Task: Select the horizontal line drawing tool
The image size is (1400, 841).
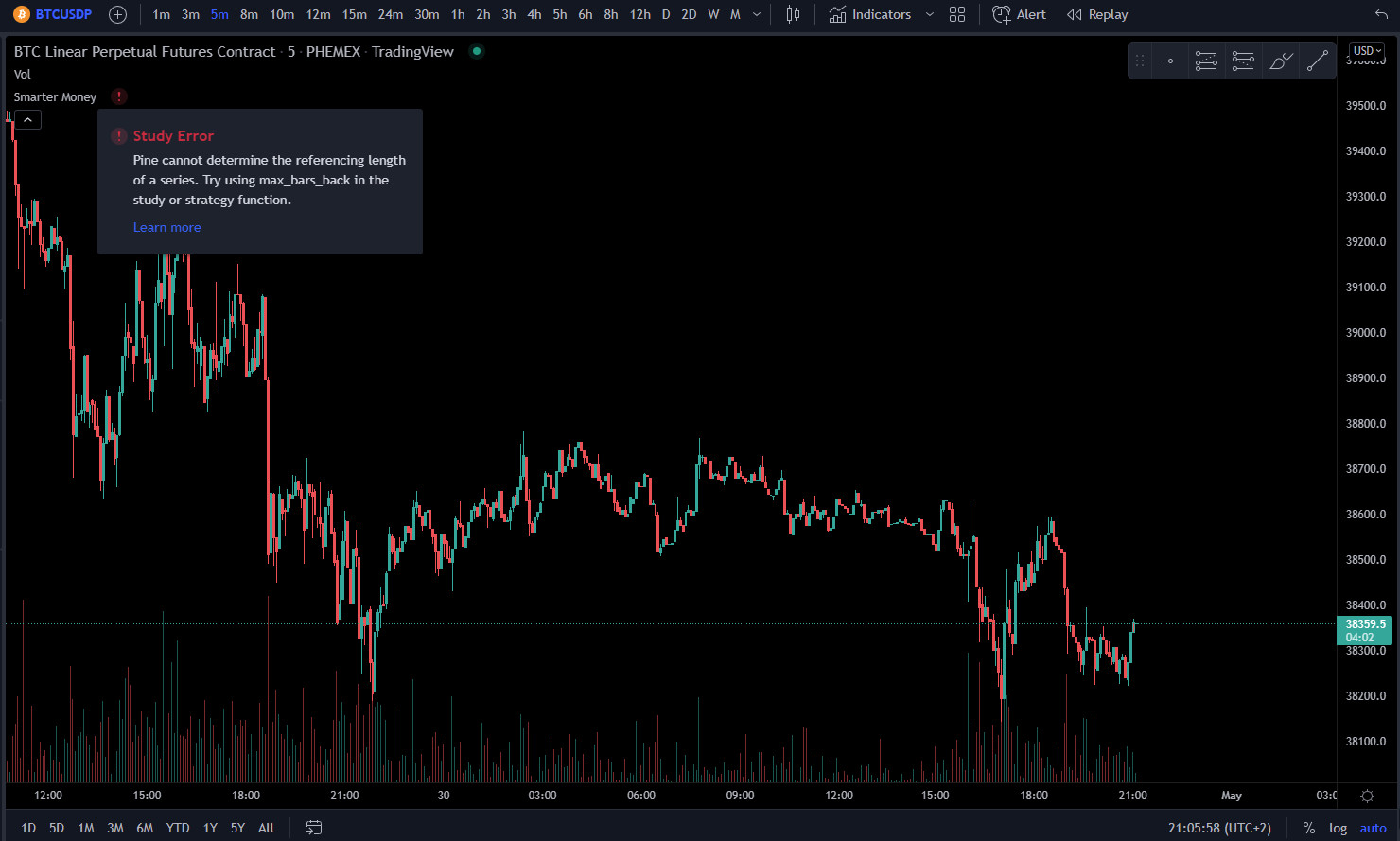Action: pyautogui.click(x=1170, y=61)
